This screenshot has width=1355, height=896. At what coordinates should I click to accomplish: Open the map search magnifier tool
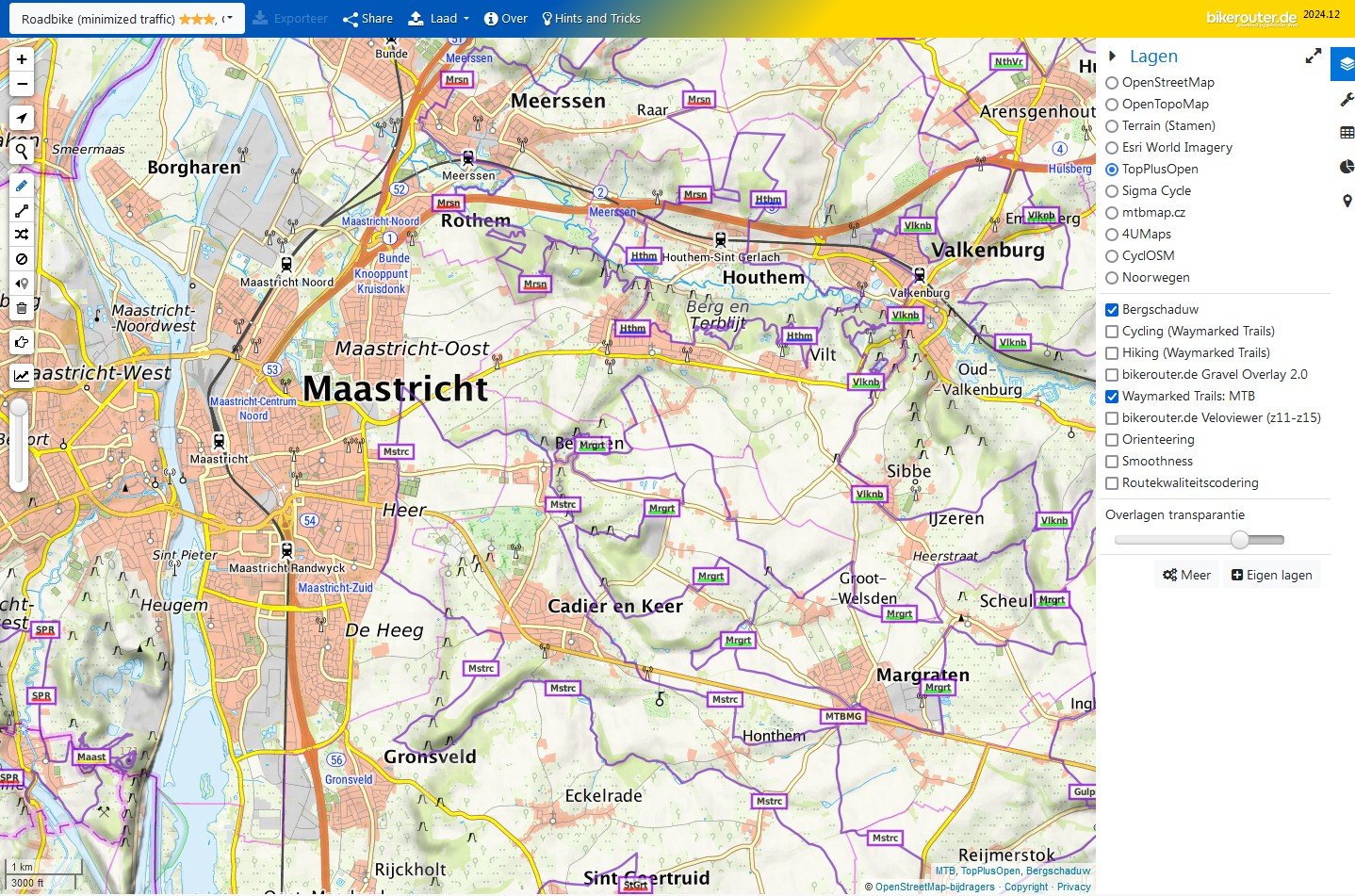[22, 151]
